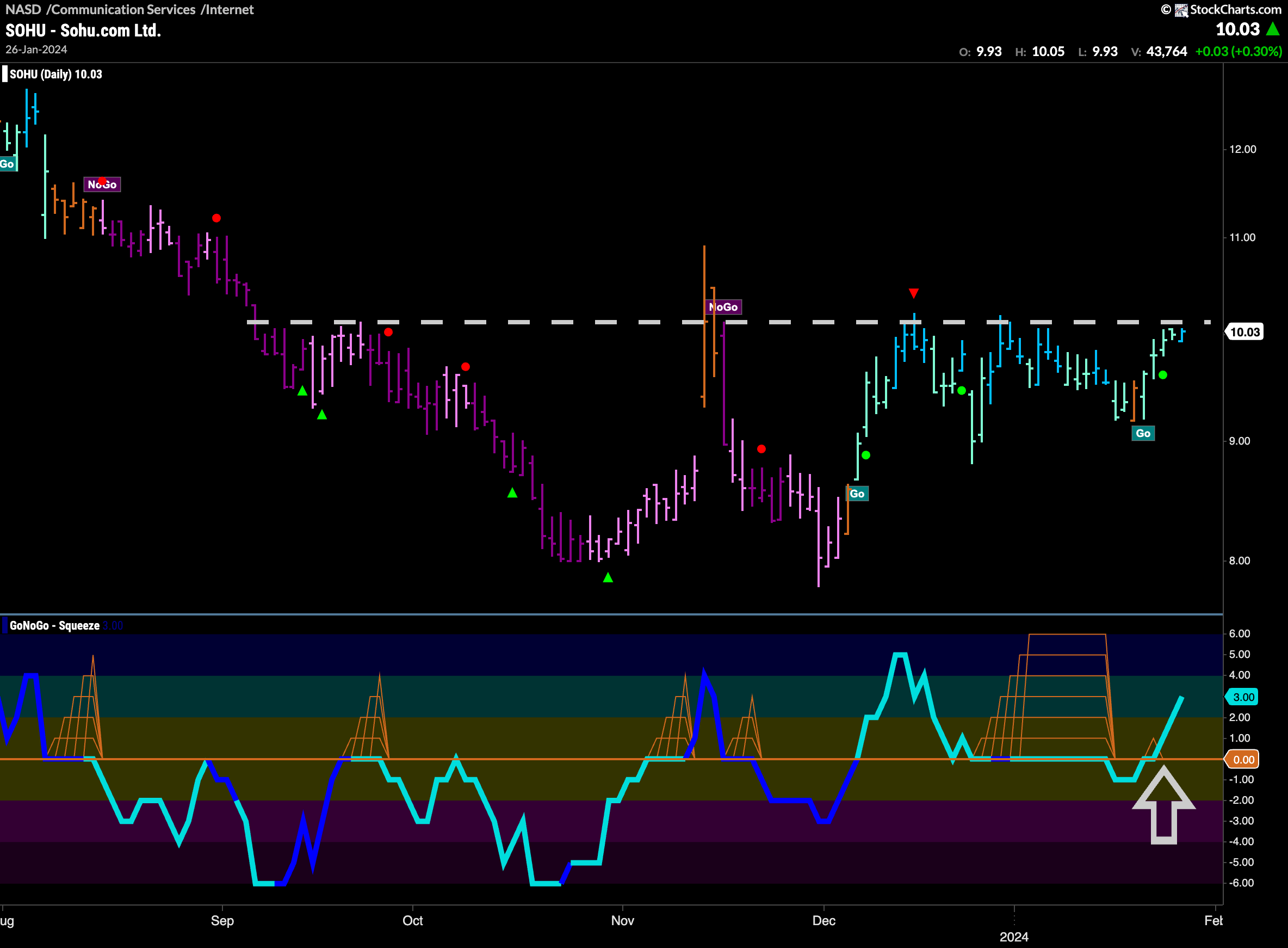Click the NoGo flag in mid-August
This screenshot has height=948, width=1288.
102,184
